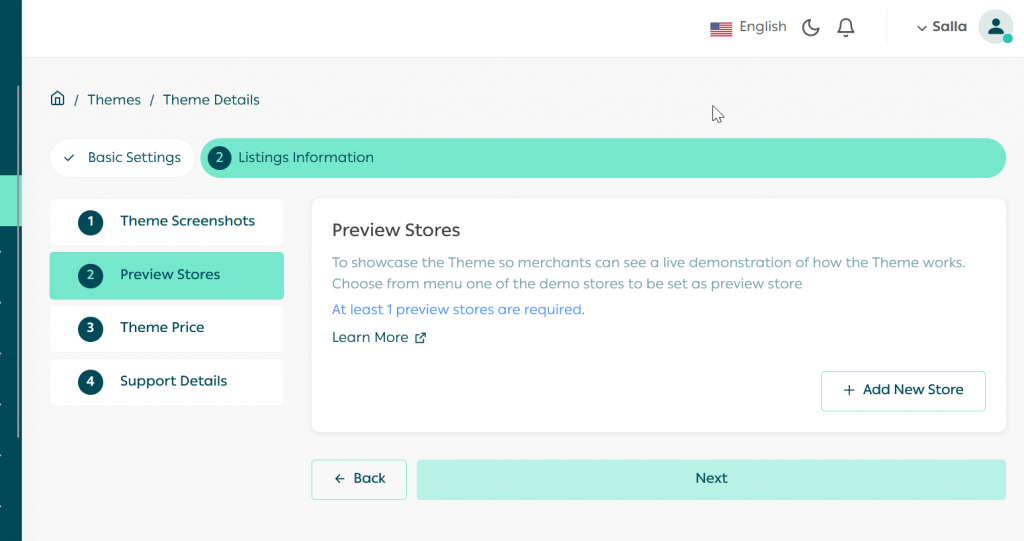Open the Support Details section
This screenshot has width=1024, height=541.
[173, 381]
